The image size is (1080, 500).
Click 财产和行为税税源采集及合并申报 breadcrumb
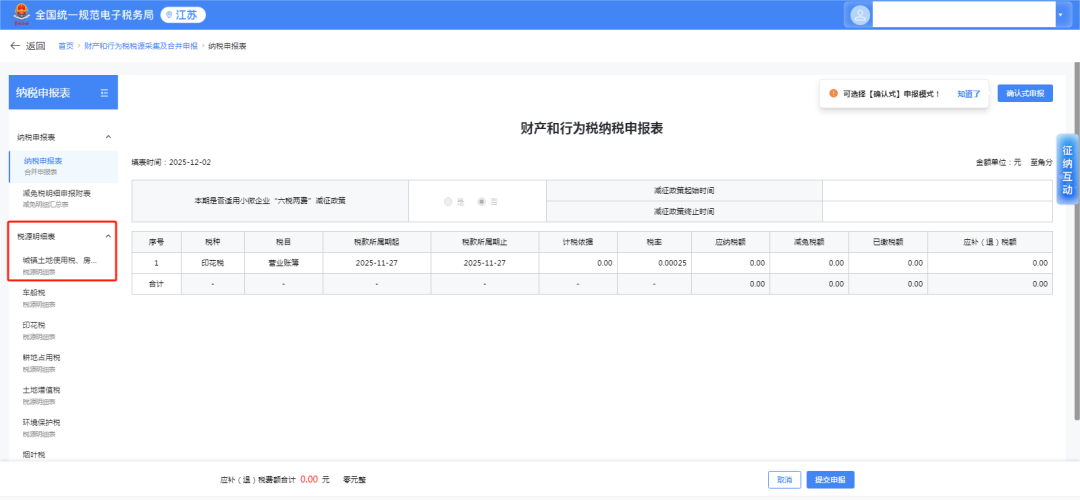tap(141, 46)
